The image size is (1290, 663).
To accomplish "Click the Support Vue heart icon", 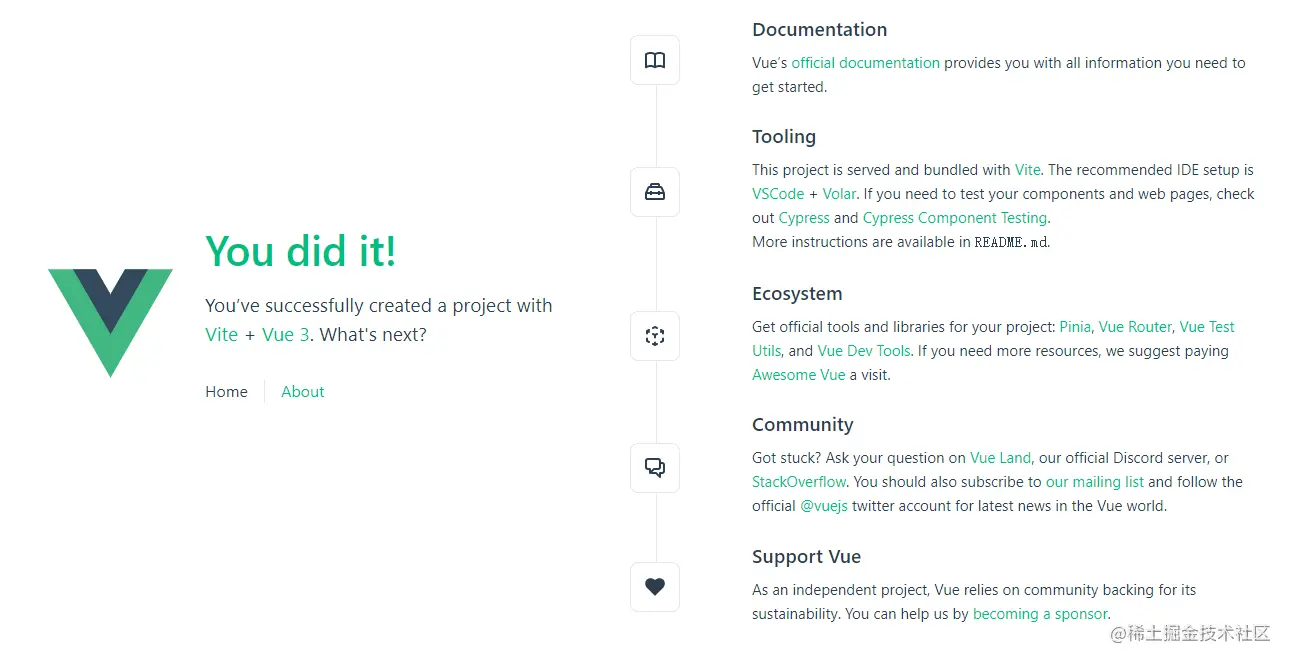I will pyautogui.click(x=655, y=587).
